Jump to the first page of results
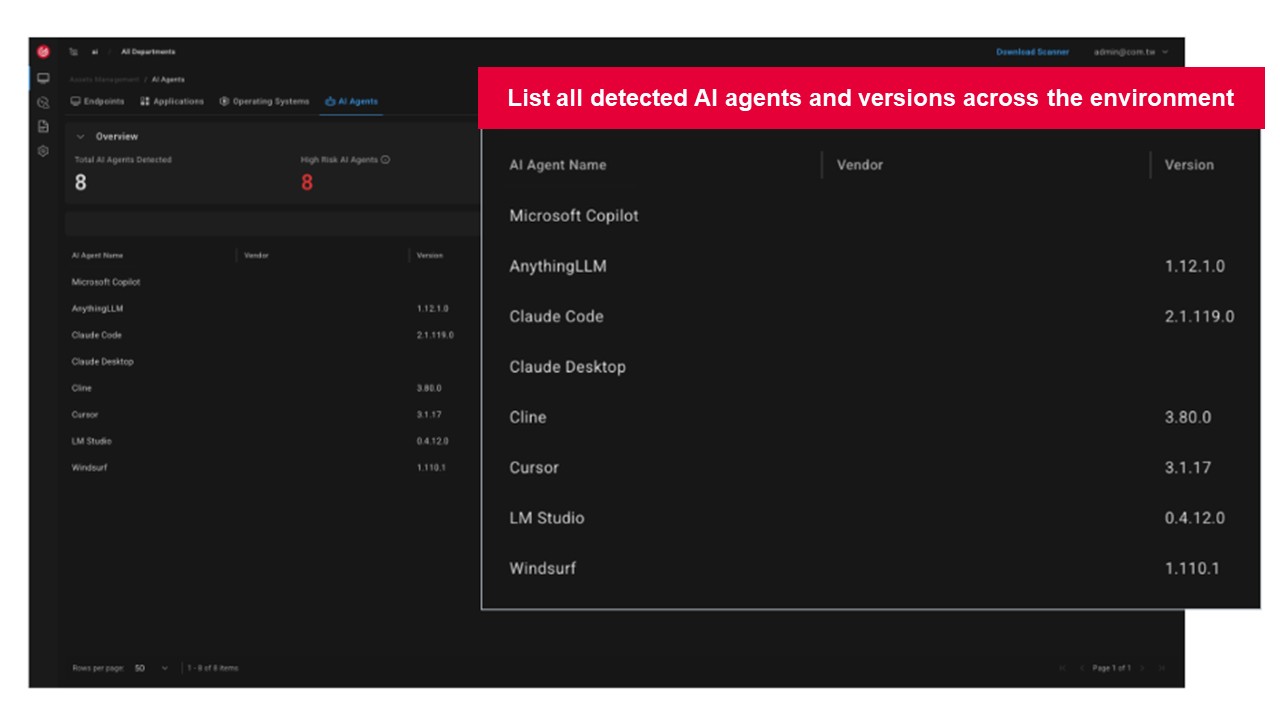Screen dimensions: 1280x720 point(1062,668)
